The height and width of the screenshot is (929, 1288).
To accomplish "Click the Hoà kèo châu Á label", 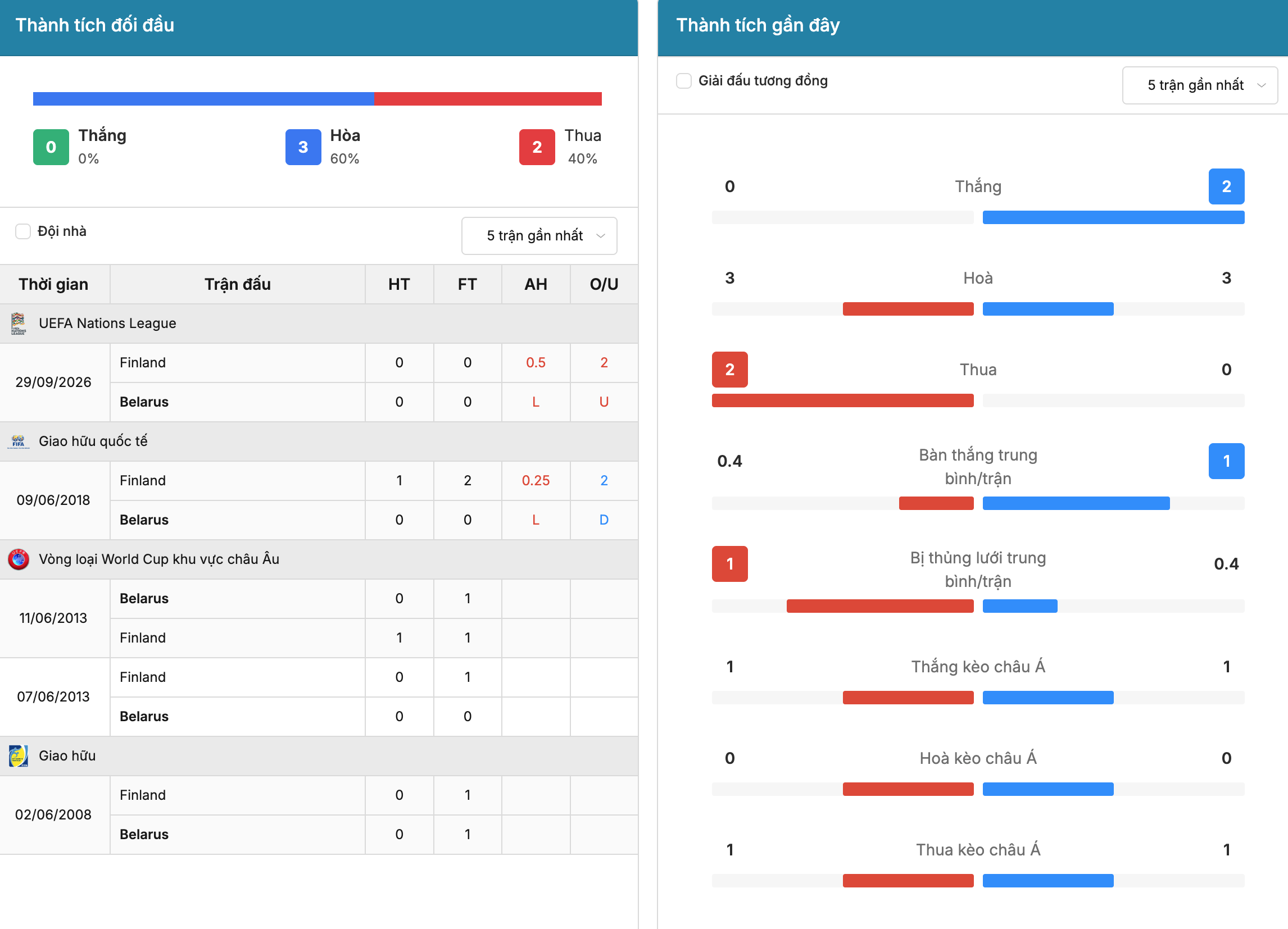I will pos(978,758).
